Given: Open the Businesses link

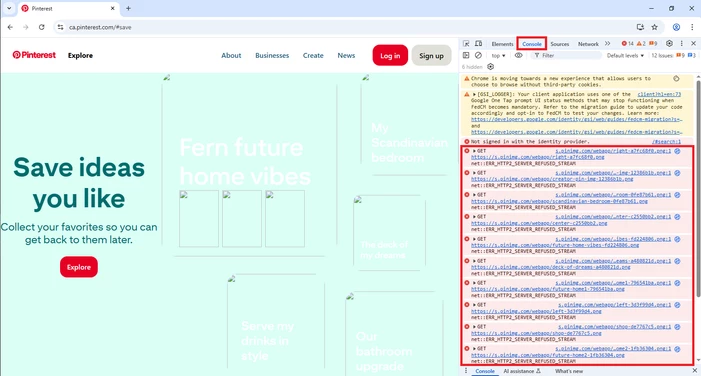Looking at the screenshot, I should (272, 55).
